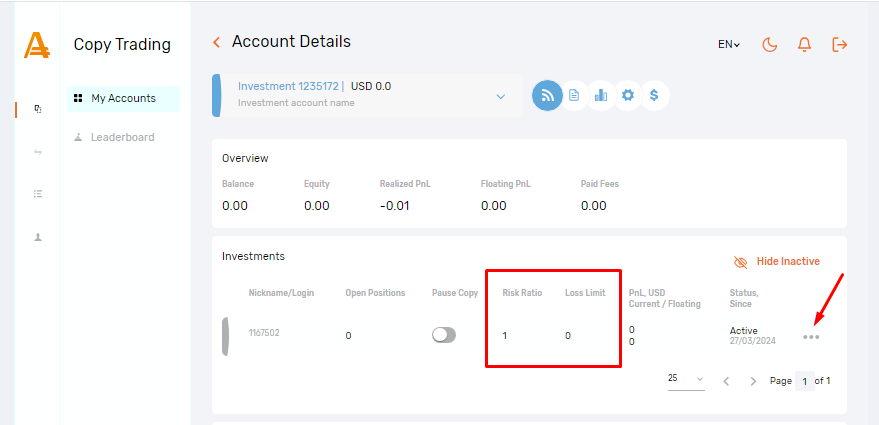Click the page number input field
Viewport: 879px width, 425px height.
tap(804, 381)
